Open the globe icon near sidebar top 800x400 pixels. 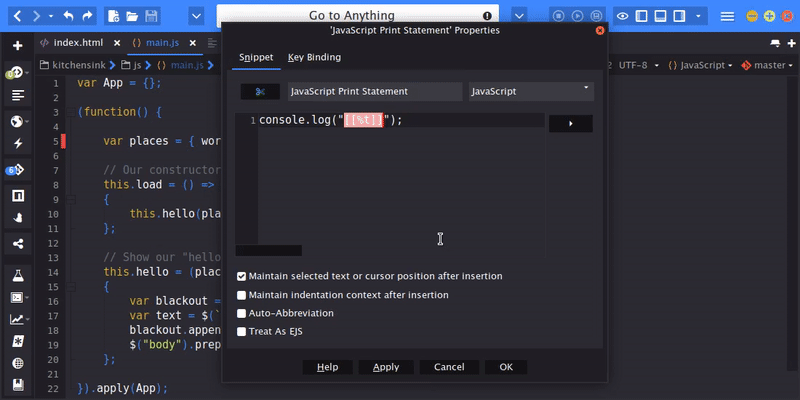click(17, 121)
